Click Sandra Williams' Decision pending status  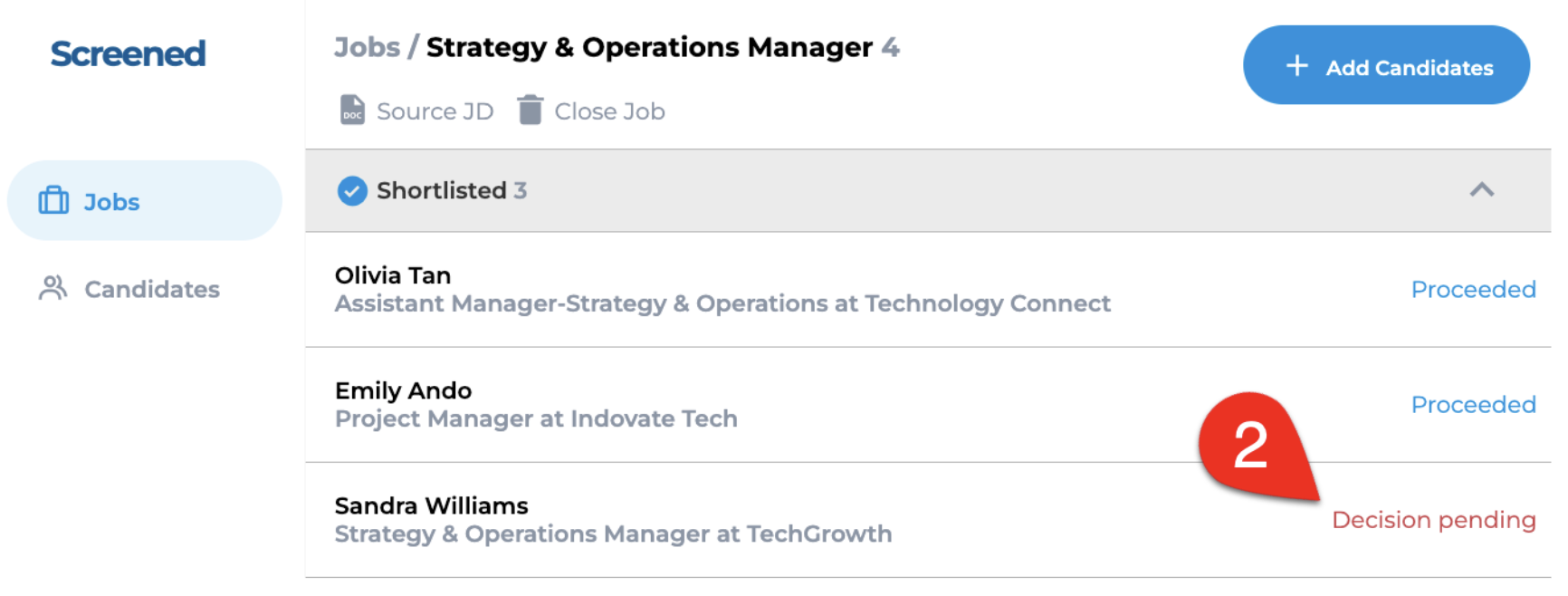pos(1433,520)
